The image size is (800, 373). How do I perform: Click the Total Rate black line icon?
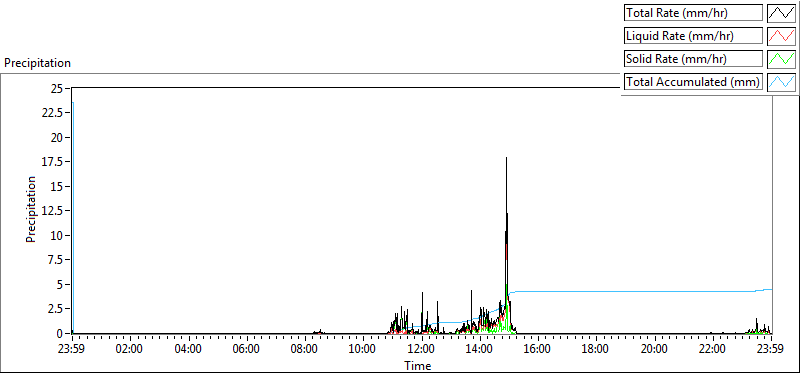(782, 13)
